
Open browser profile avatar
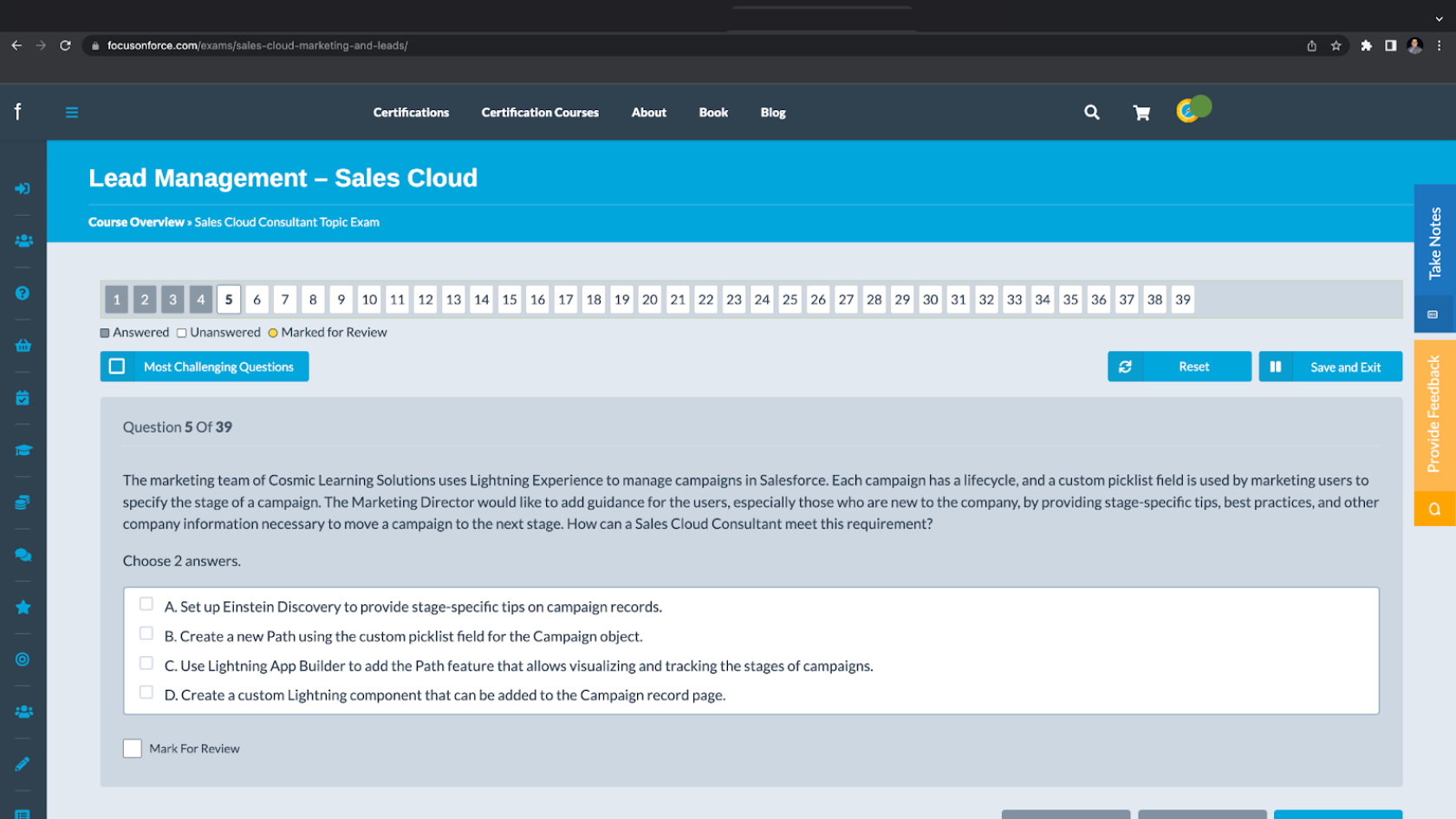click(x=1414, y=46)
